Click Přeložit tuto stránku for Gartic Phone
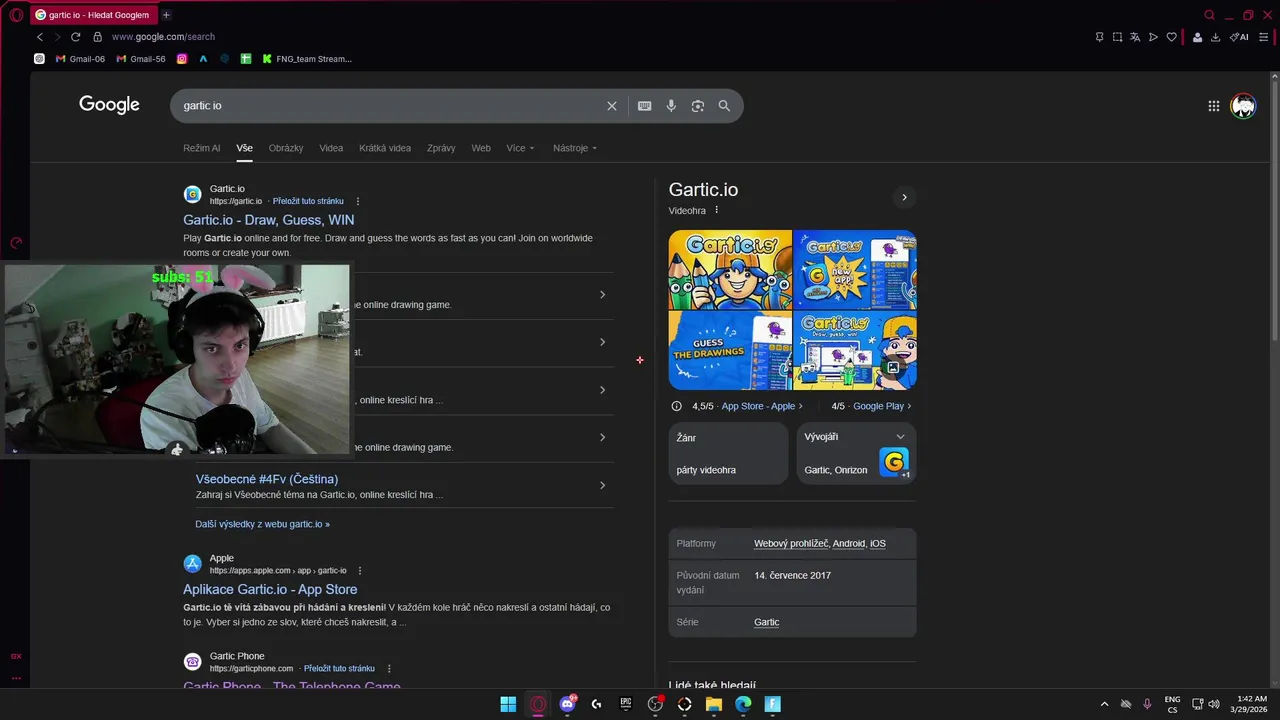This screenshot has height=720, width=1280. 339,668
